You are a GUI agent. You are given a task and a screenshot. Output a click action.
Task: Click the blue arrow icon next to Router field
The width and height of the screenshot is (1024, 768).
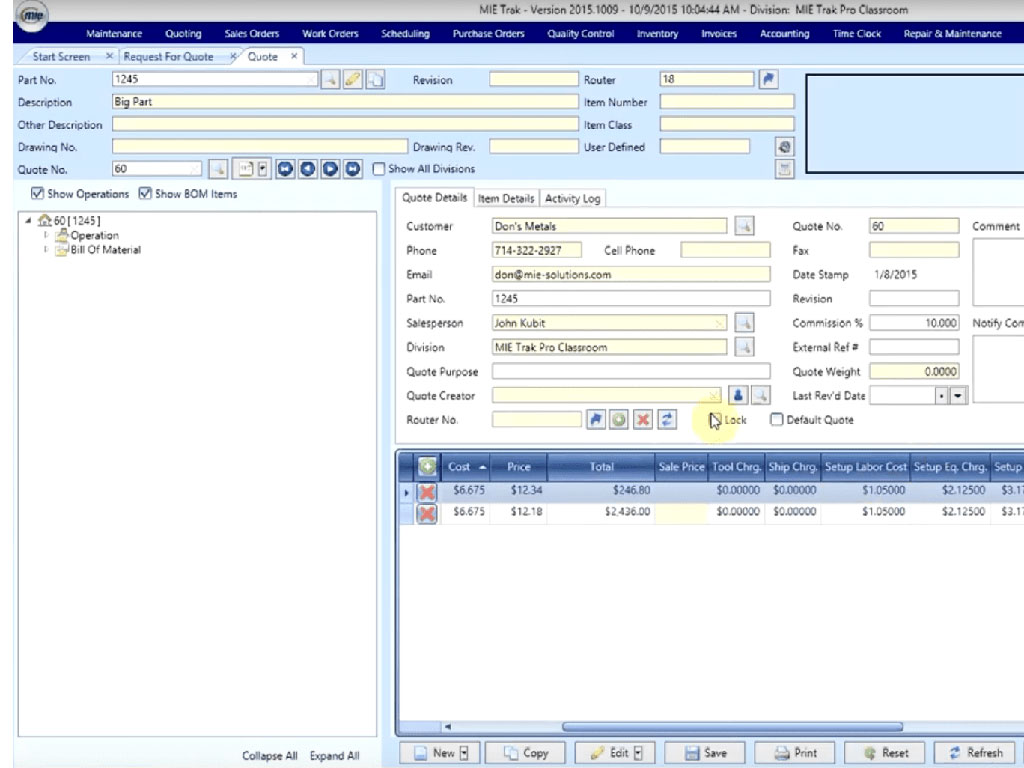tap(768, 80)
